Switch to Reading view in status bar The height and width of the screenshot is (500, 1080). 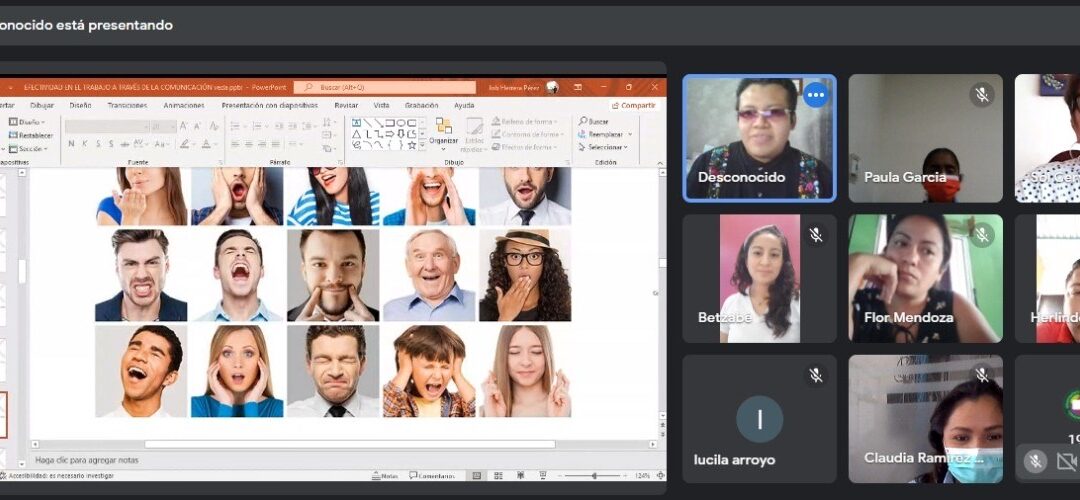tap(521, 475)
